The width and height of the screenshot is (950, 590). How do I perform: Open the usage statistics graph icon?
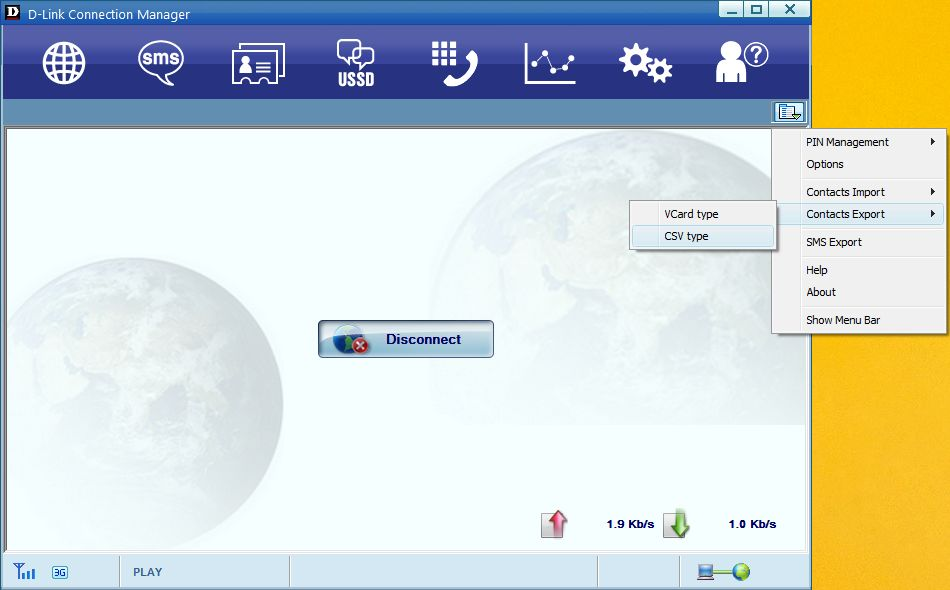click(x=550, y=63)
